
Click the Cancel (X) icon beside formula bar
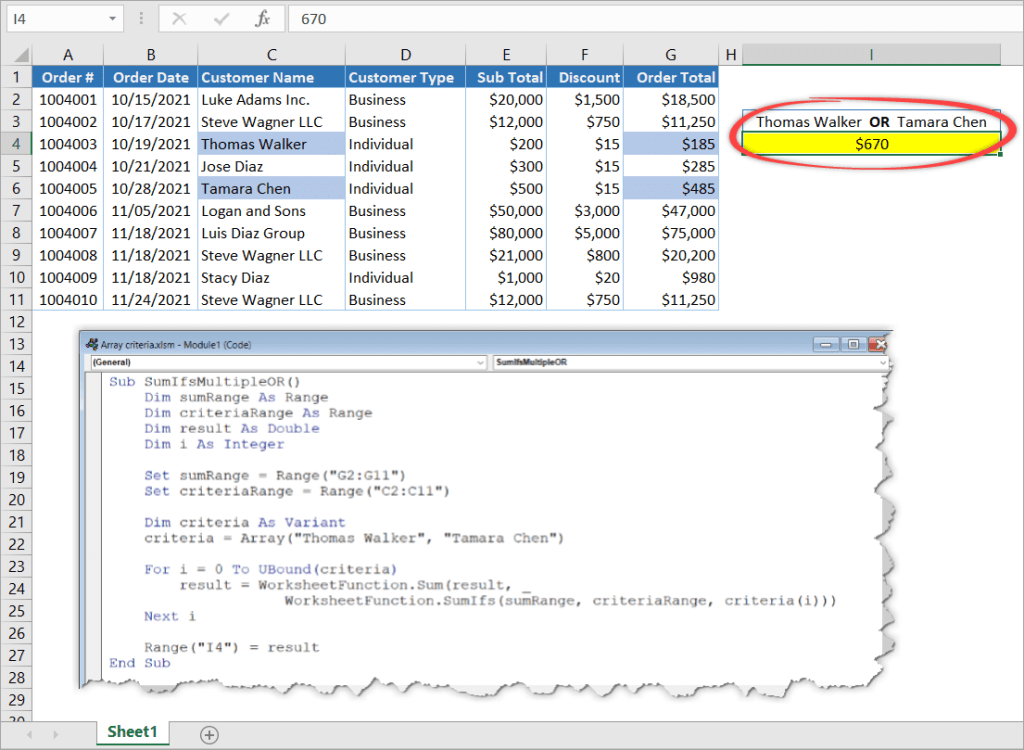tap(181, 18)
